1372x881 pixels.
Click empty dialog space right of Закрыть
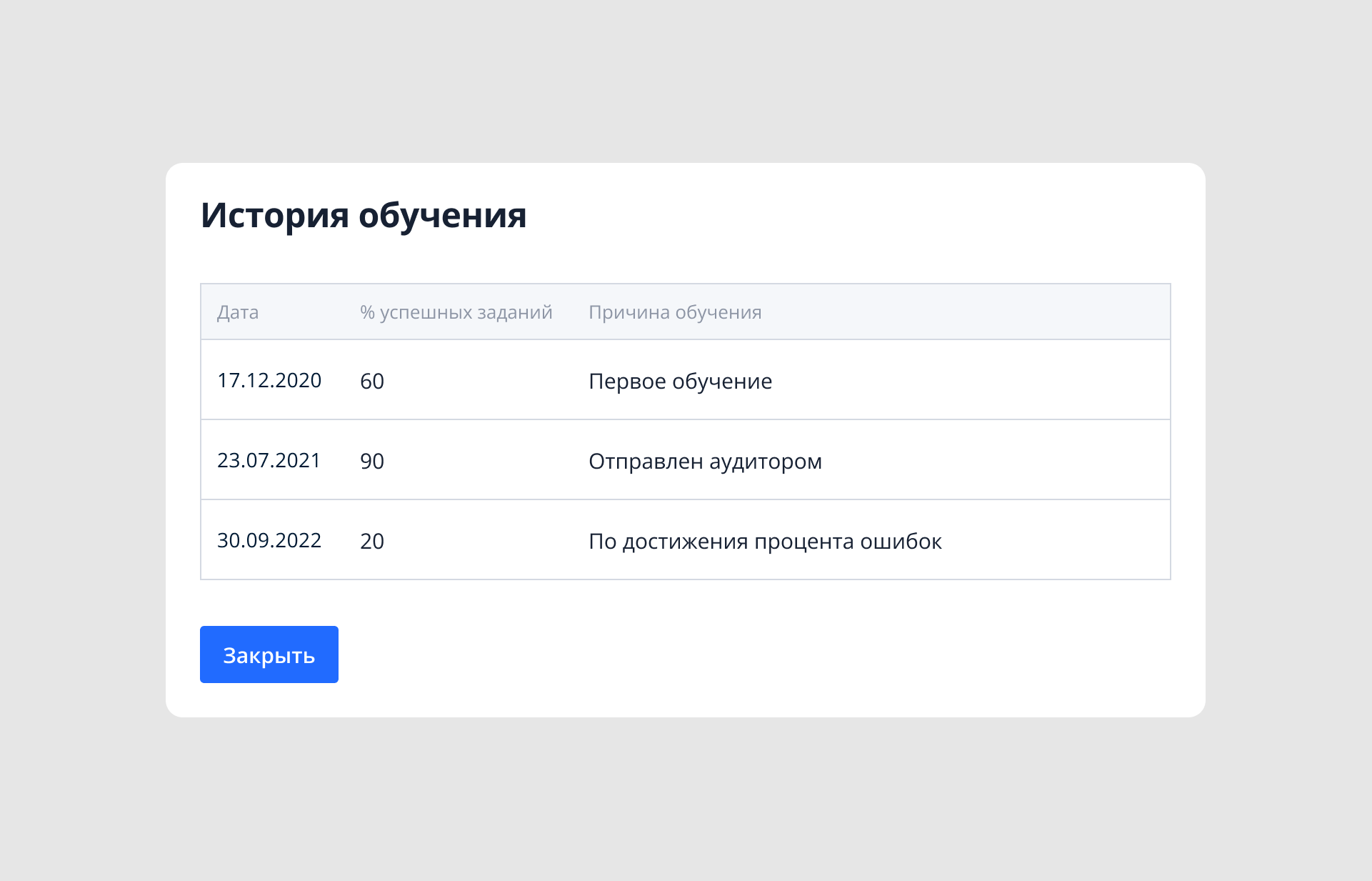[714, 654]
